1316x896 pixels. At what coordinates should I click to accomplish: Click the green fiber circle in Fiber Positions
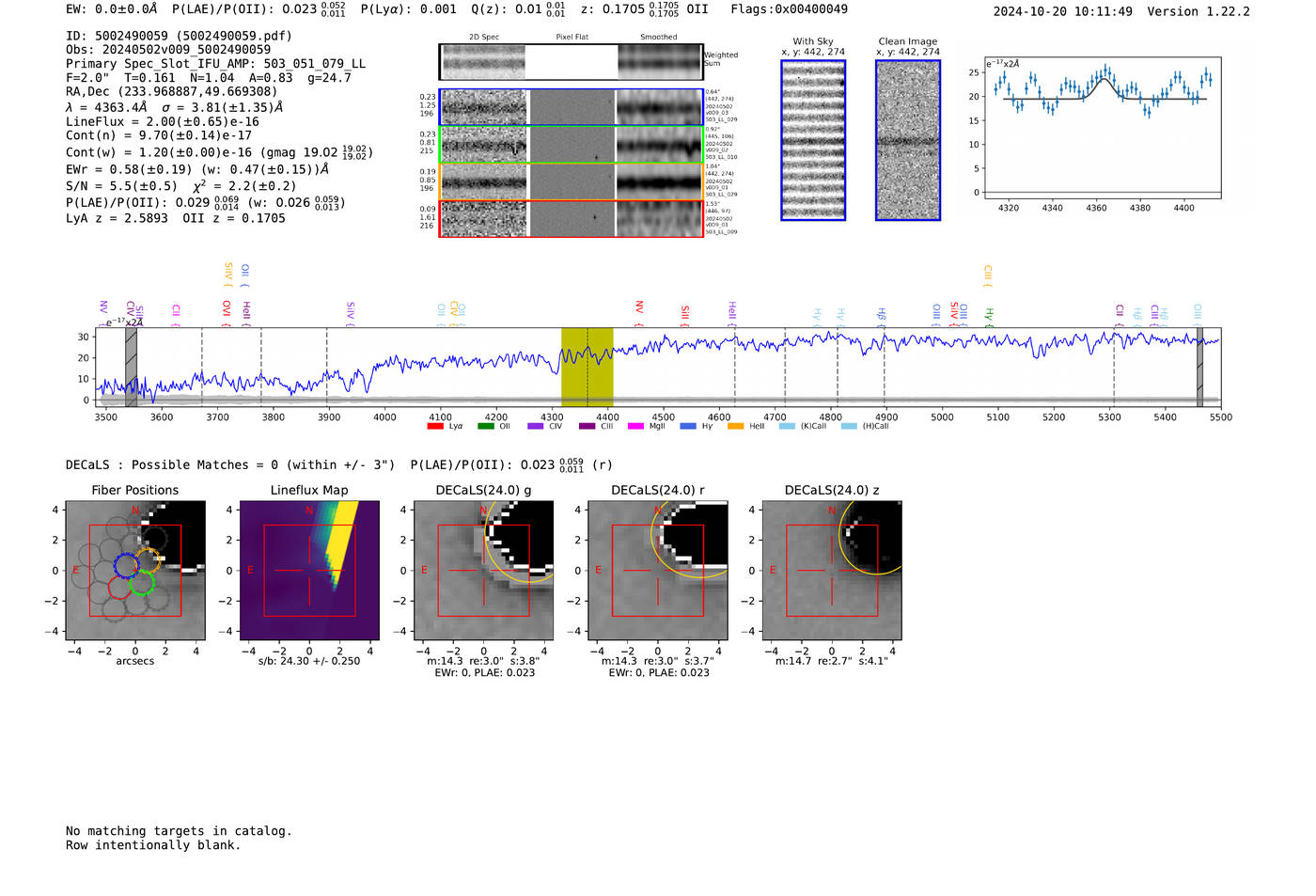point(142,583)
